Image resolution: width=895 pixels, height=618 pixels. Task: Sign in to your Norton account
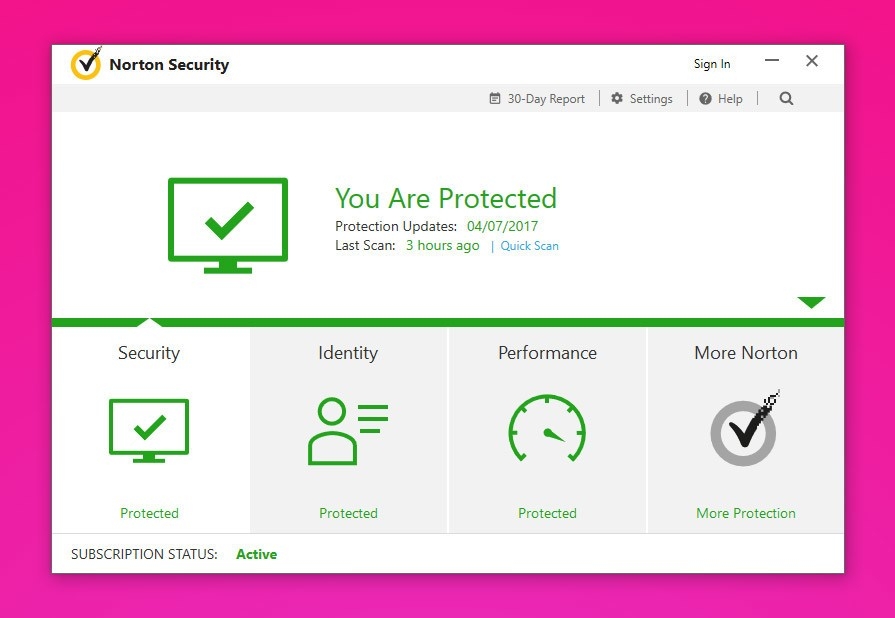tap(711, 63)
